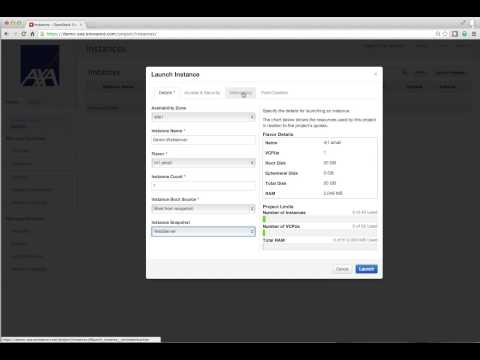Bookmark the page with the star icon
This screenshot has height=360, width=480.
coord(445,34)
